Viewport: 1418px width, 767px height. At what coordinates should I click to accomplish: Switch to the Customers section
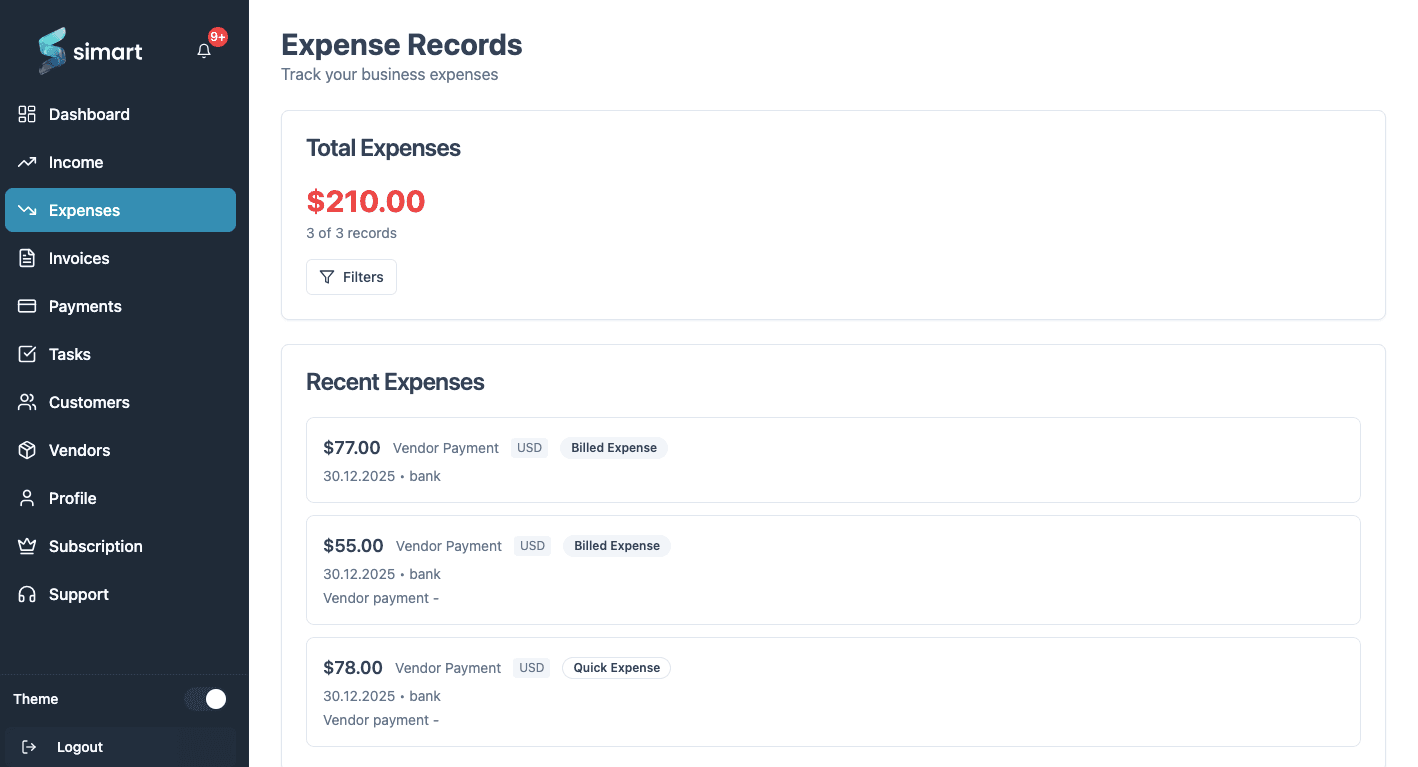pos(89,402)
